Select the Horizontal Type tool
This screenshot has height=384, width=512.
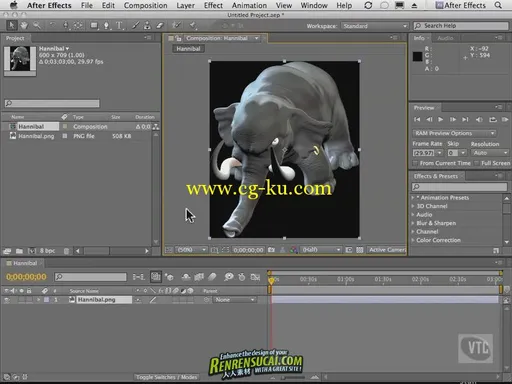[x=119, y=25]
